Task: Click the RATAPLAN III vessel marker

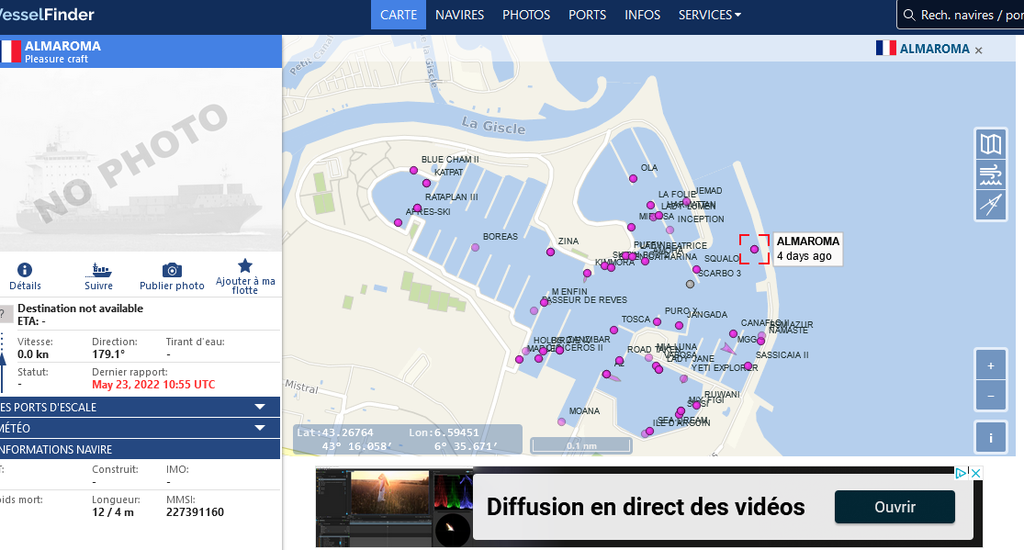Action: (x=417, y=208)
